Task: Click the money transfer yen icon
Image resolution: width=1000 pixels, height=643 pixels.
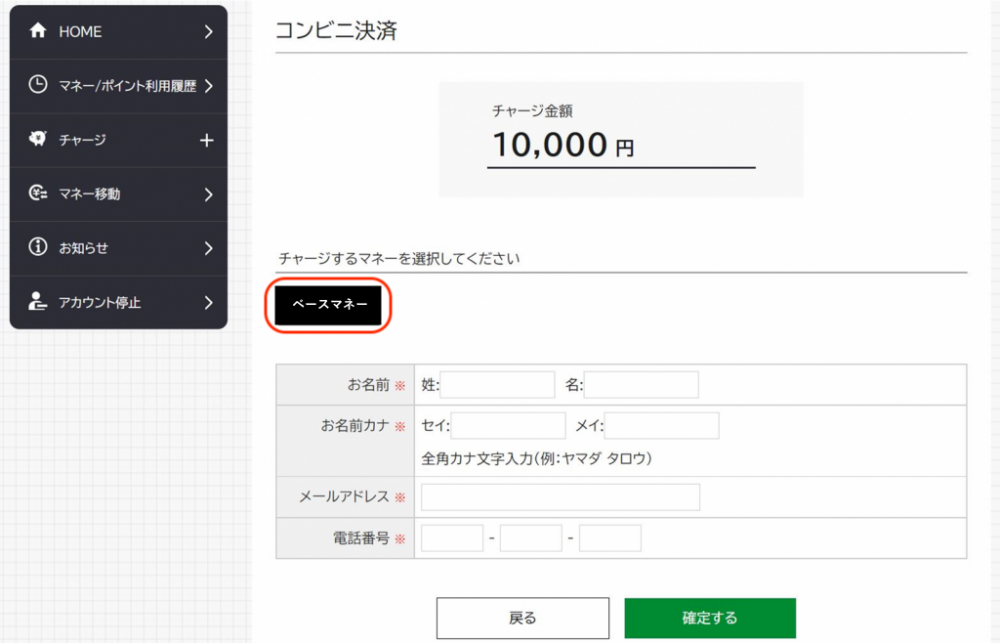Action: pyautogui.click(x=38, y=194)
